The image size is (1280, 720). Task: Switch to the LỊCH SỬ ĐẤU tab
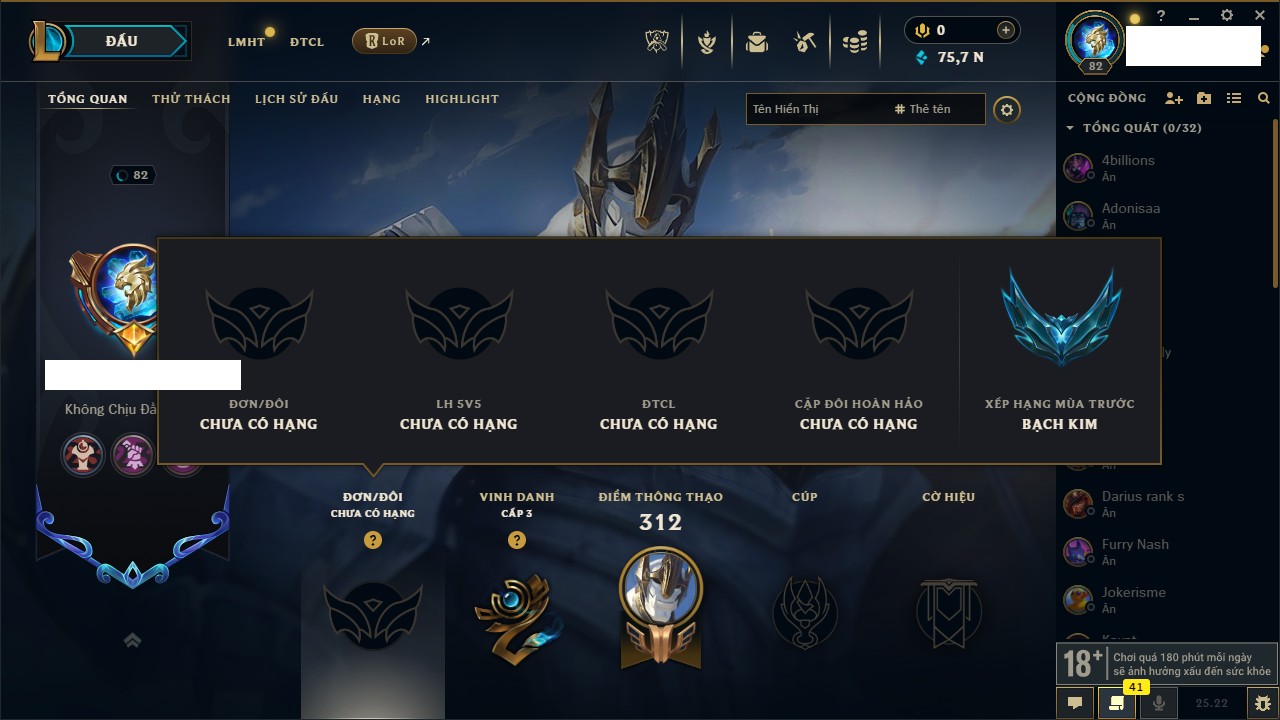(296, 99)
